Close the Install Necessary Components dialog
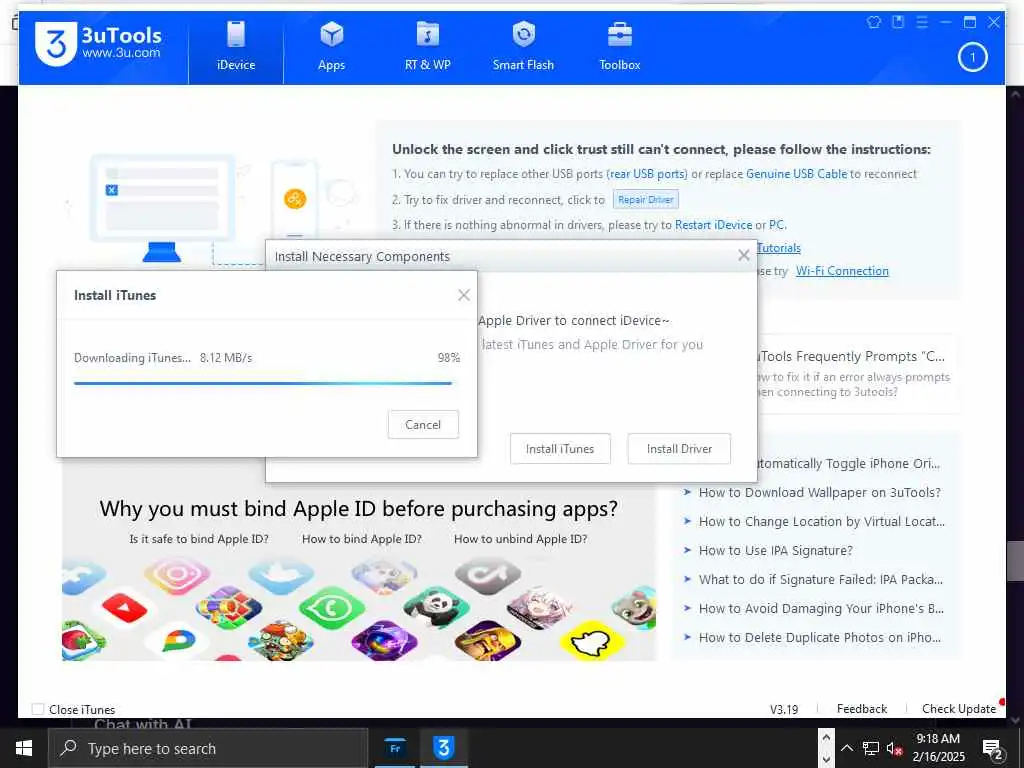1024x768 pixels. pos(743,255)
